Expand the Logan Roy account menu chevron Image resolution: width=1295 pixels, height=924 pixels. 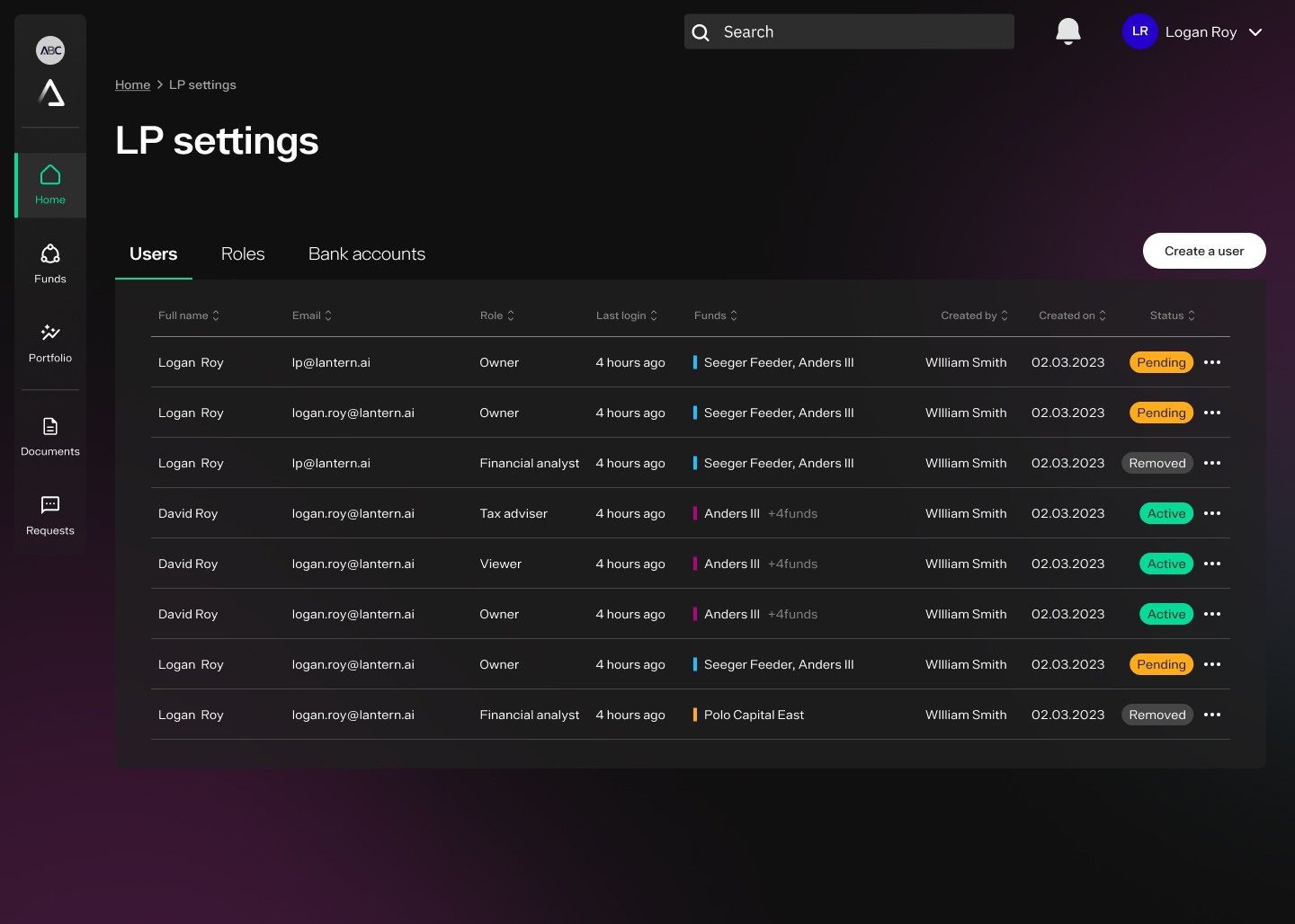click(x=1255, y=32)
